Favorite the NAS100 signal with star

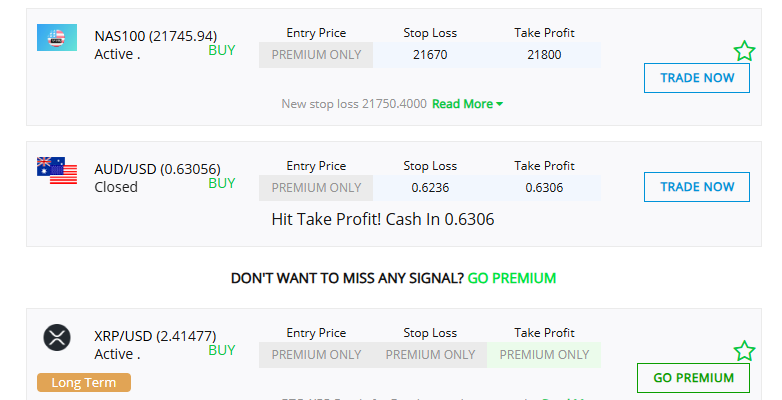(744, 51)
